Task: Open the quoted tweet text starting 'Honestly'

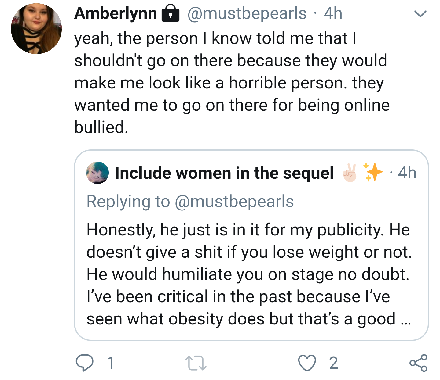Action: click(x=249, y=274)
